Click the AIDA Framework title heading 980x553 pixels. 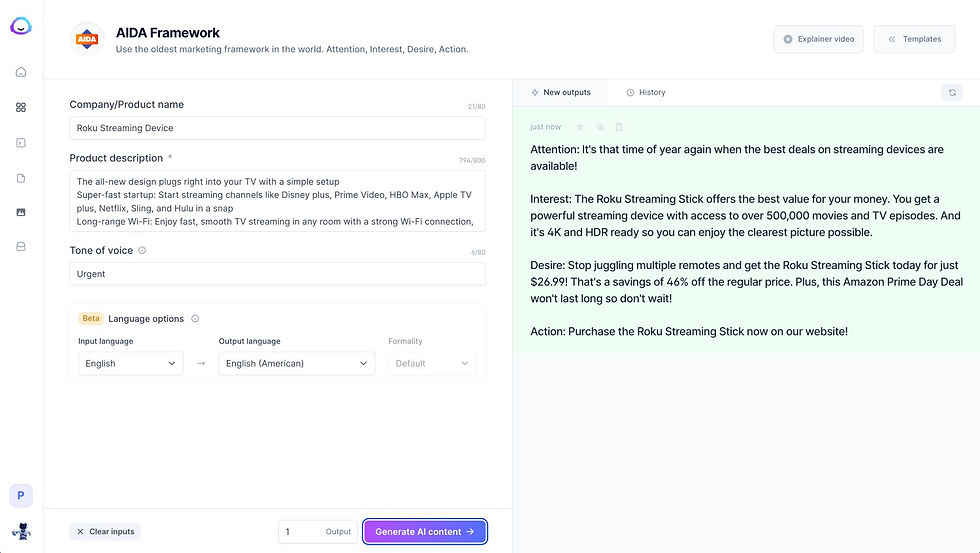pyautogui.click(x=168, y=32)
